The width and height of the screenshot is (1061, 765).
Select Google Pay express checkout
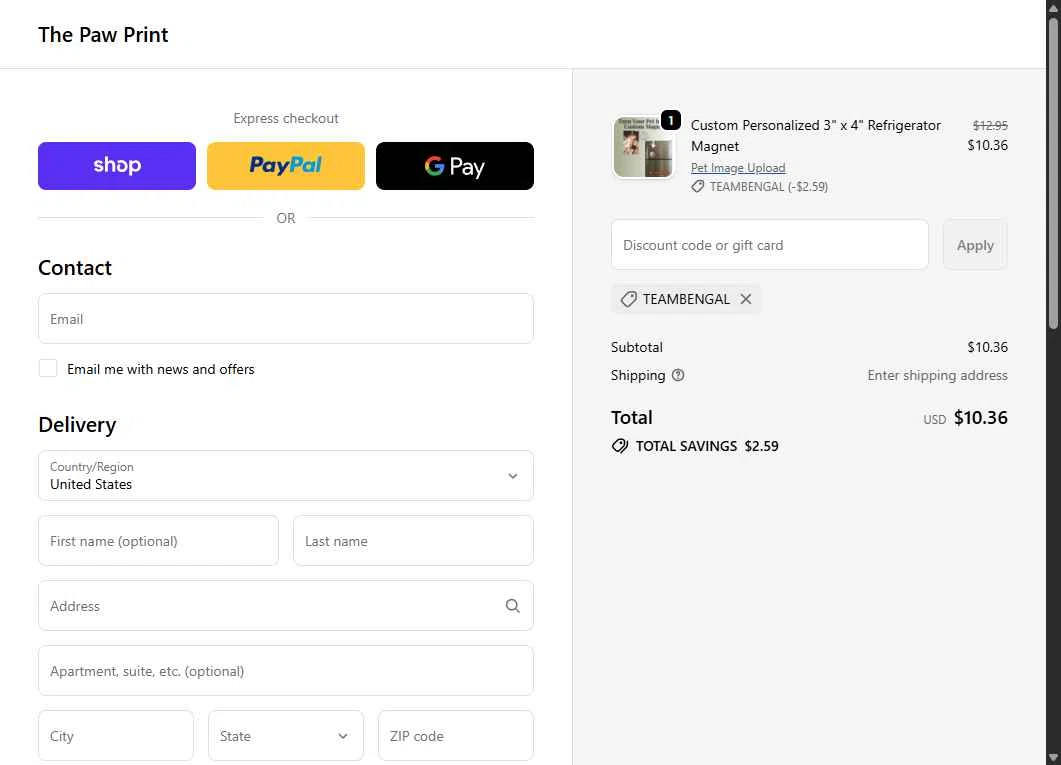tap(455, 166)
